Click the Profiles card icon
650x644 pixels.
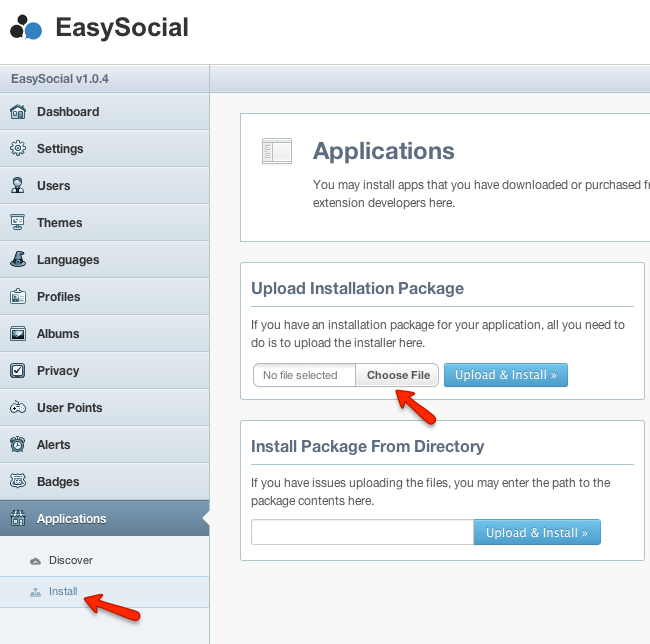point(18,297)
